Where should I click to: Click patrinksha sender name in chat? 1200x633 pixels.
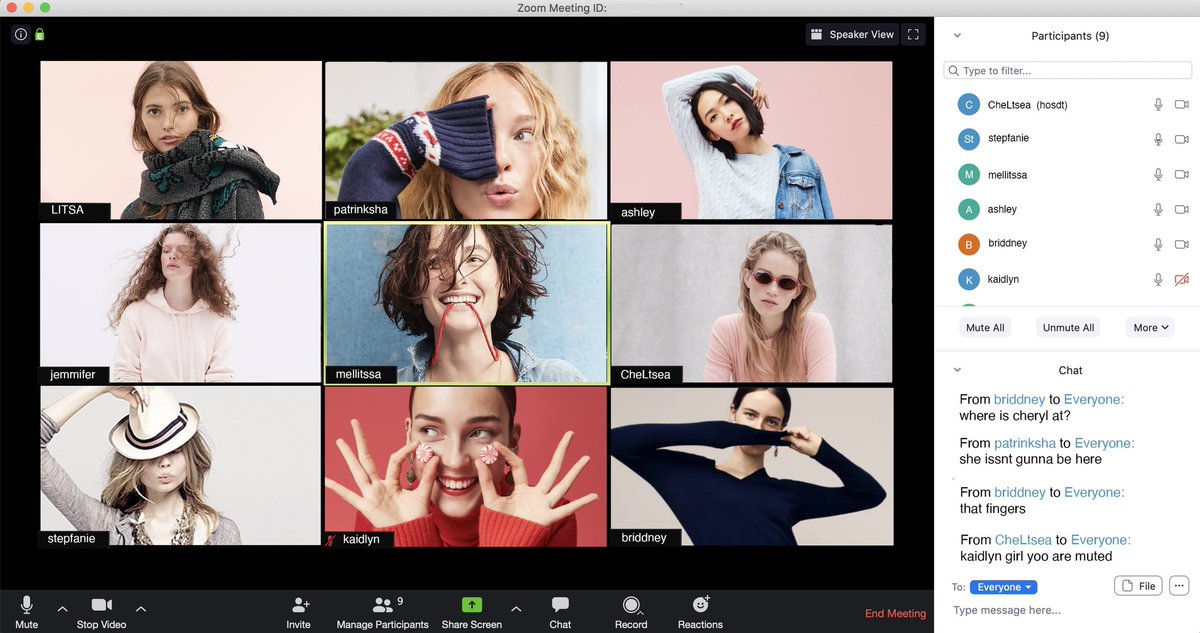tap(1025, 443)
